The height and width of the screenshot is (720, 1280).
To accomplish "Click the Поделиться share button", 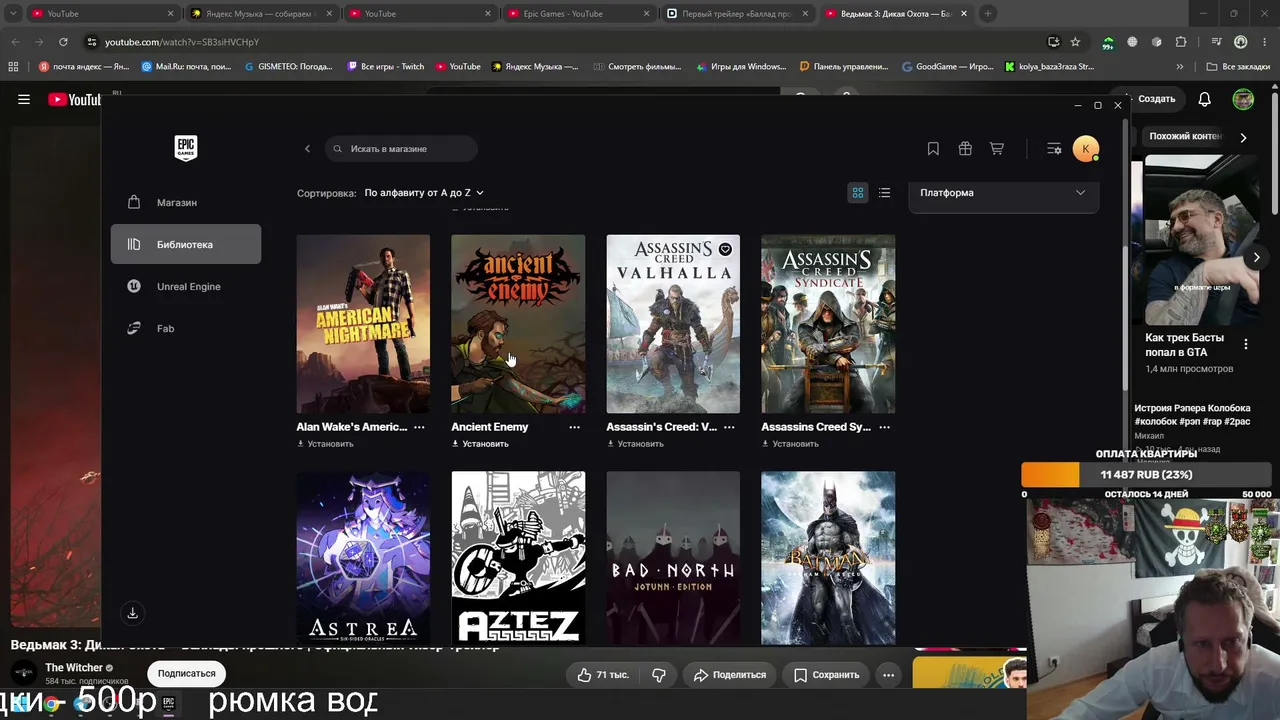I will coord(729,675).
